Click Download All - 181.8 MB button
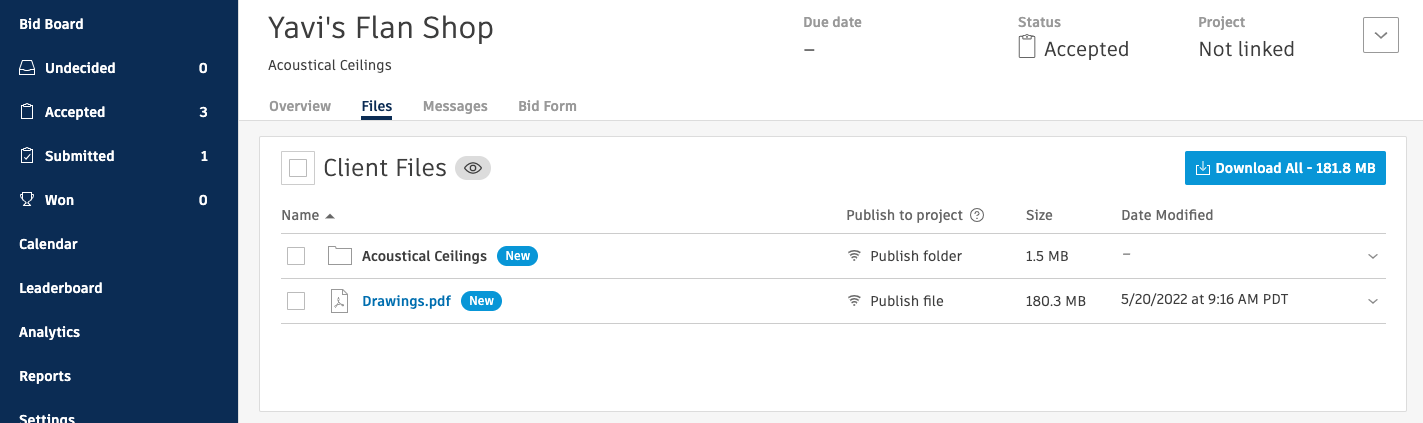The height and width of the screenshot is (423, 1423). coord(1285,169)
